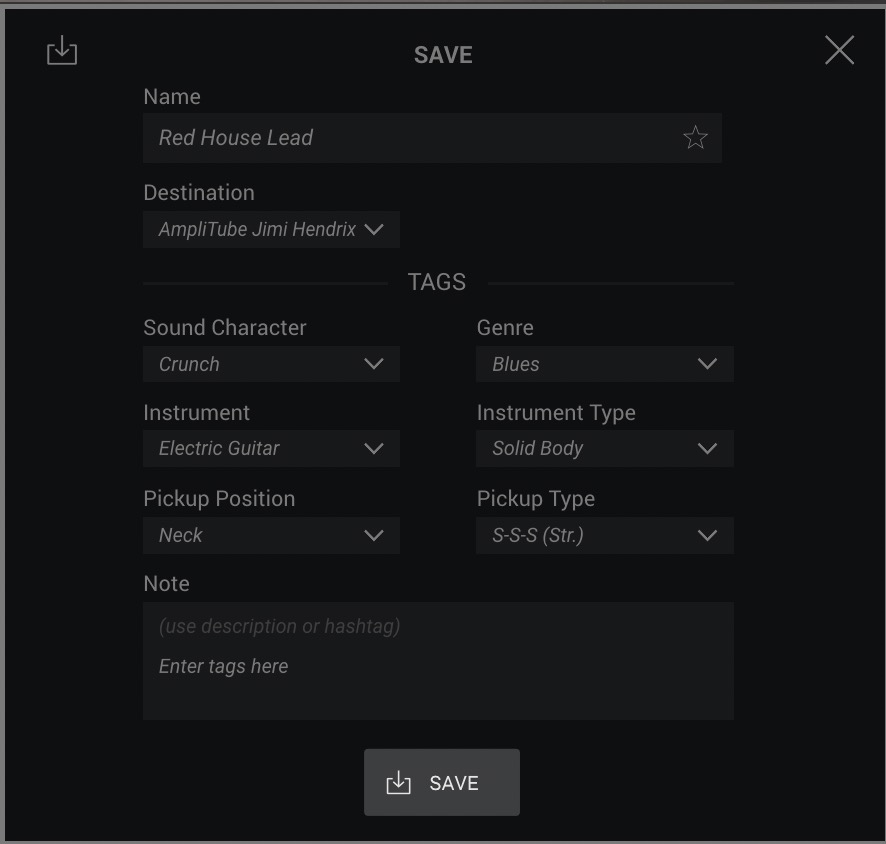886x844 pixels.
Task: Open the Genre dropdown set to Blues
Action: [x=605, y=364]
